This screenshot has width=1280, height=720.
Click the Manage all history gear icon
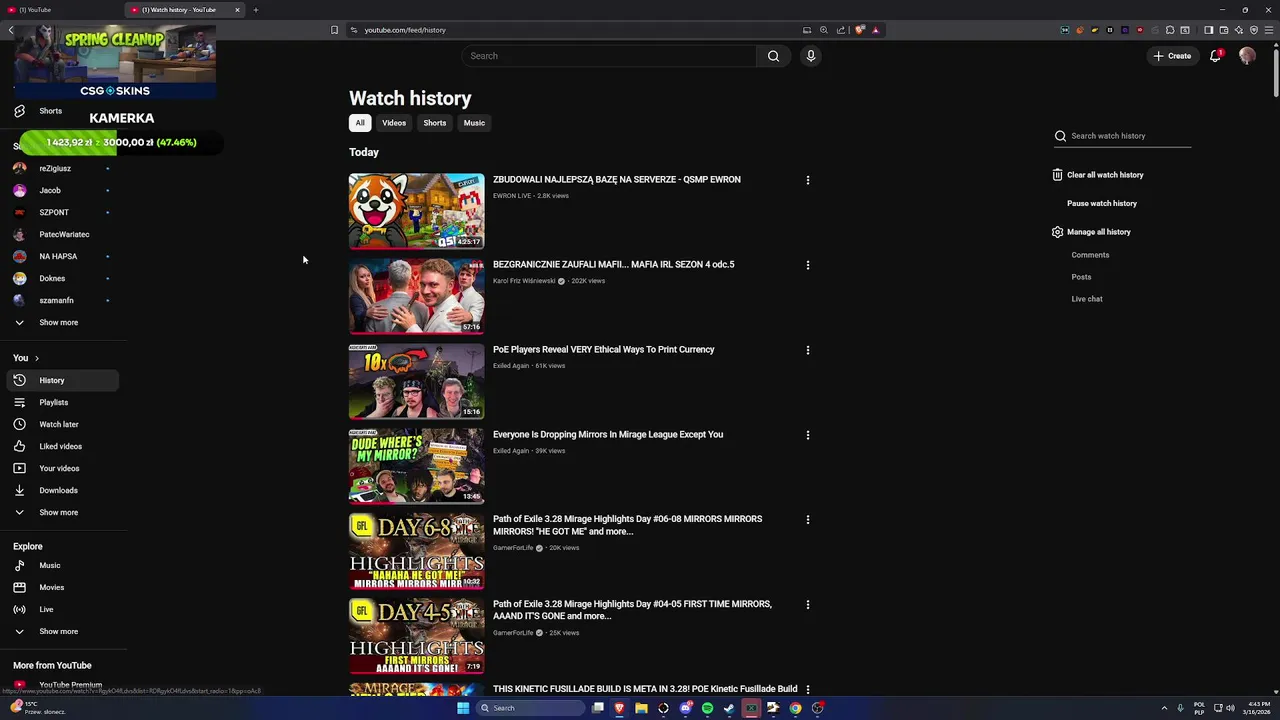point(1057,232)
